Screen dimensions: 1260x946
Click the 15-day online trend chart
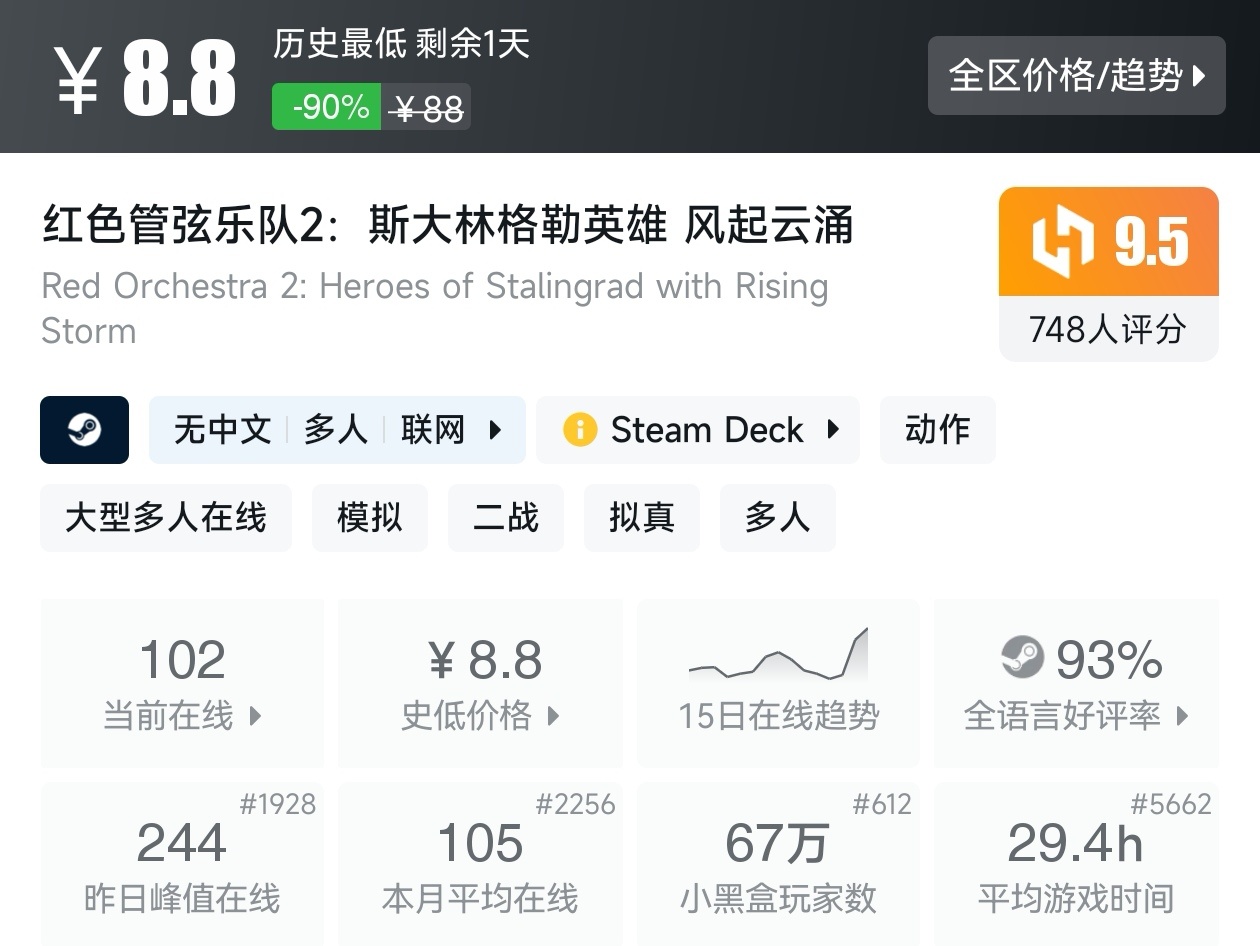778,656
